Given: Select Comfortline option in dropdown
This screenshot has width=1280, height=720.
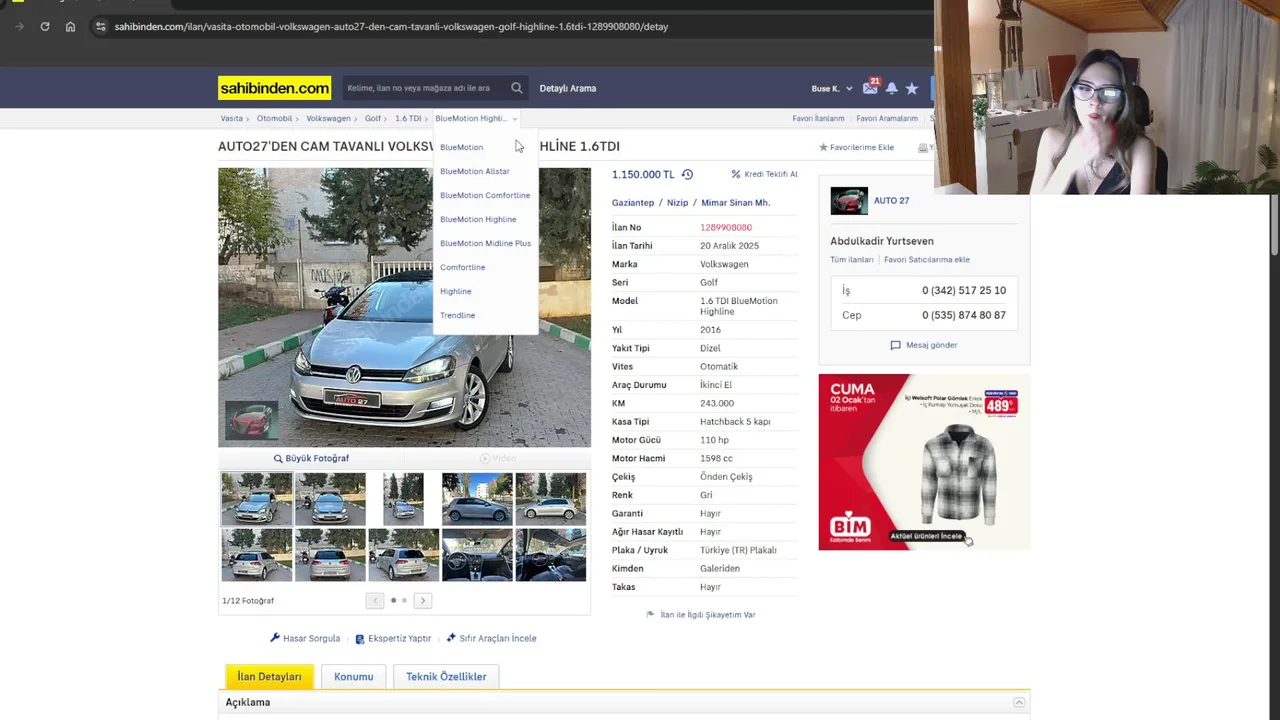Looking at the screenshot, I should point(462,267).
